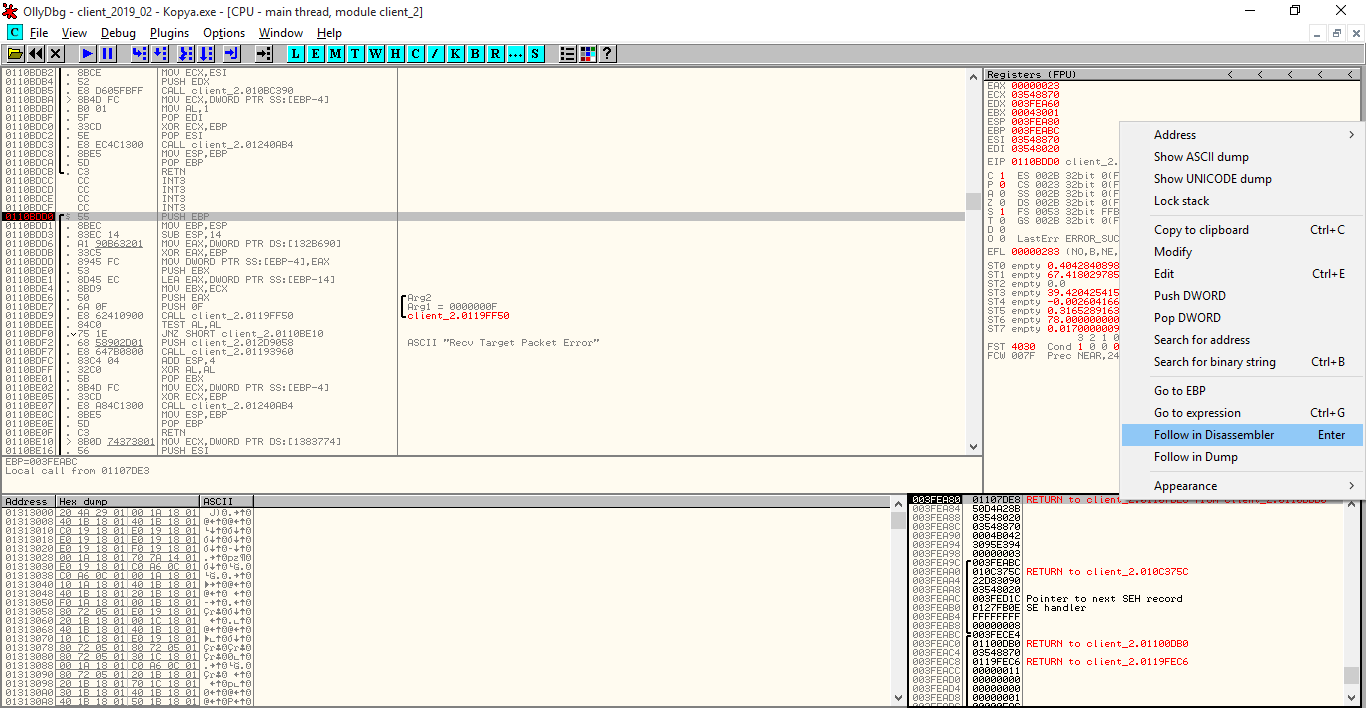The image size is (1366, 709).
Task: Choose Search for binary string
Action: click(1241, 362)
